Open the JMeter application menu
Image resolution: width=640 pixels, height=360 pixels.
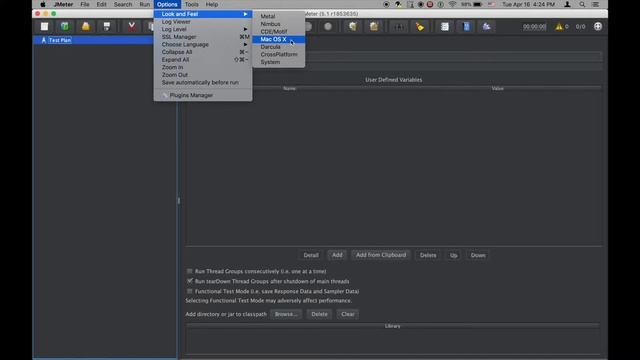[64, 4]
